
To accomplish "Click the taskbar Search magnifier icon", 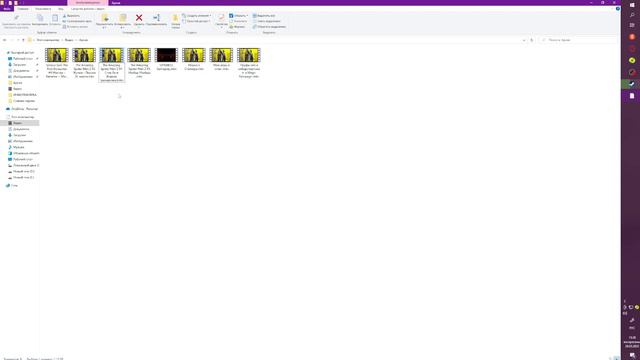I will [x=632, y=15].
